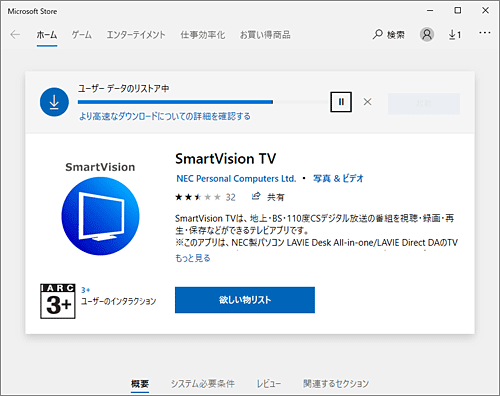This screenshot has width=500, height=396.
Task: Open NEC Personal Computers Ltd. publisher link
Action: (236, 179)
